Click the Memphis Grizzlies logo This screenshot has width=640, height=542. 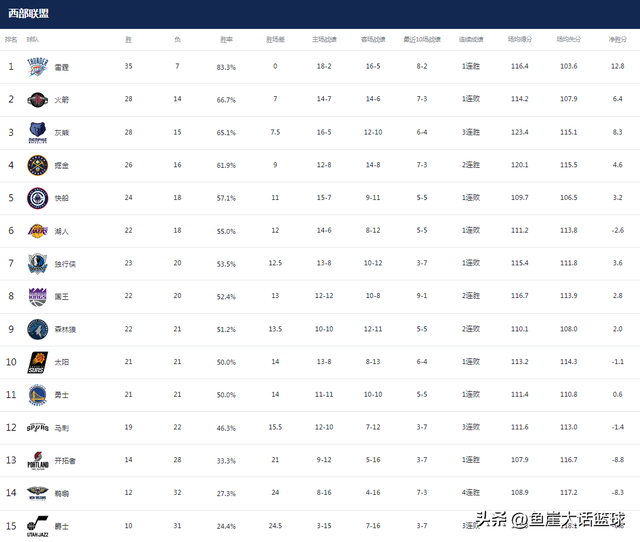tap(38, 132)
